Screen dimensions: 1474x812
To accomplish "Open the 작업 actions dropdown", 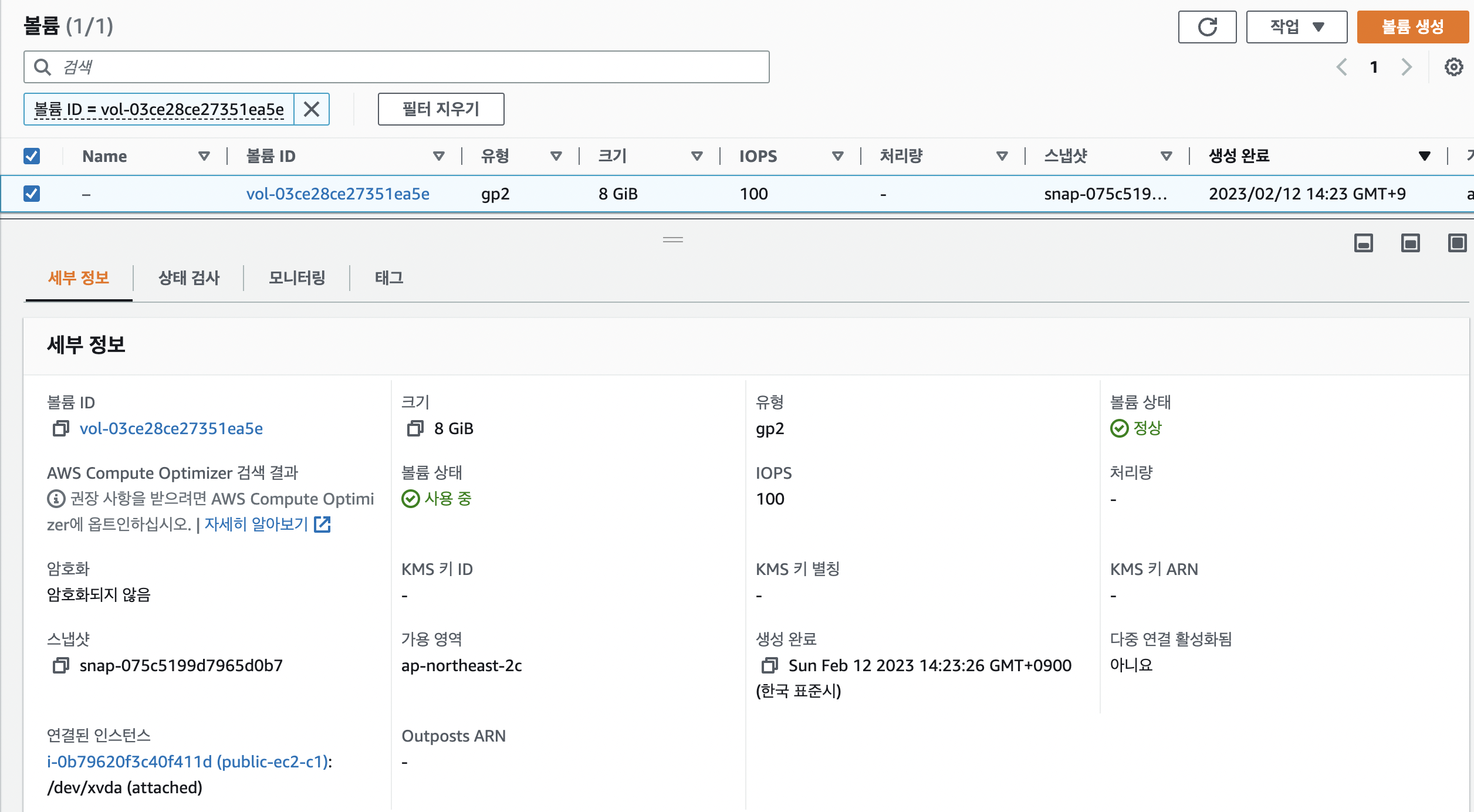I will tap(1296, 27).
